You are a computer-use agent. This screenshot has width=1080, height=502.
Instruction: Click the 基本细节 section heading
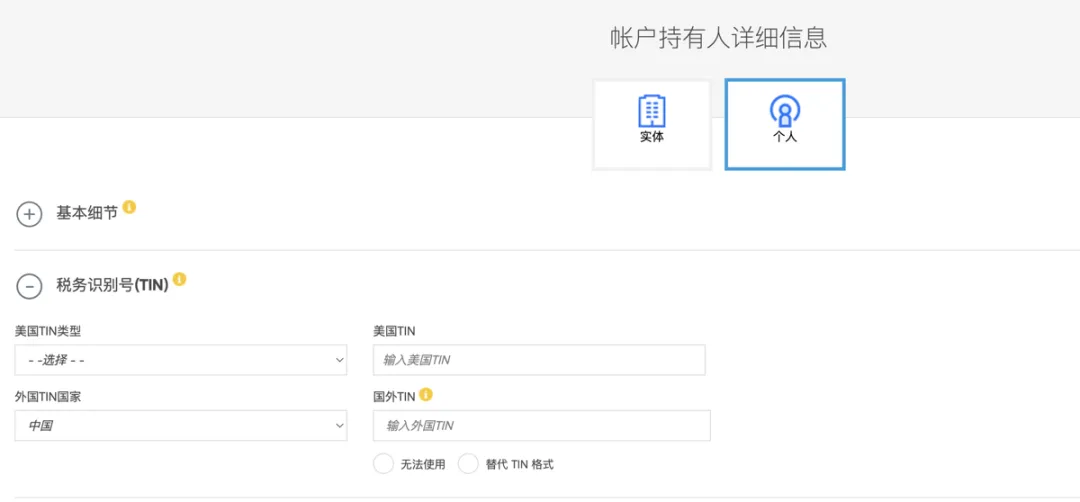point(87,213)
